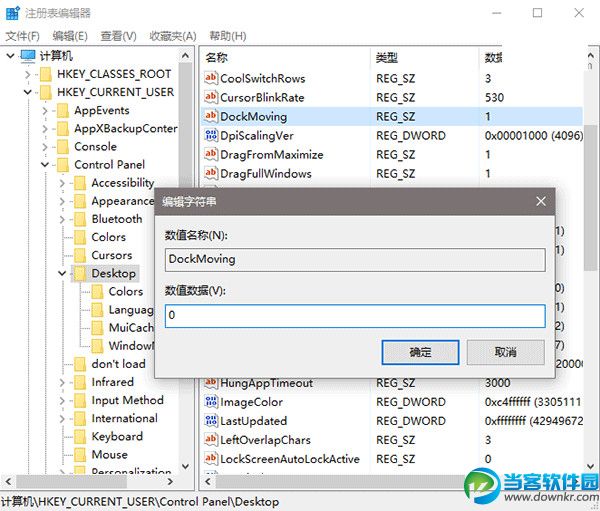Select the HungAppTimeout value row

391,383
